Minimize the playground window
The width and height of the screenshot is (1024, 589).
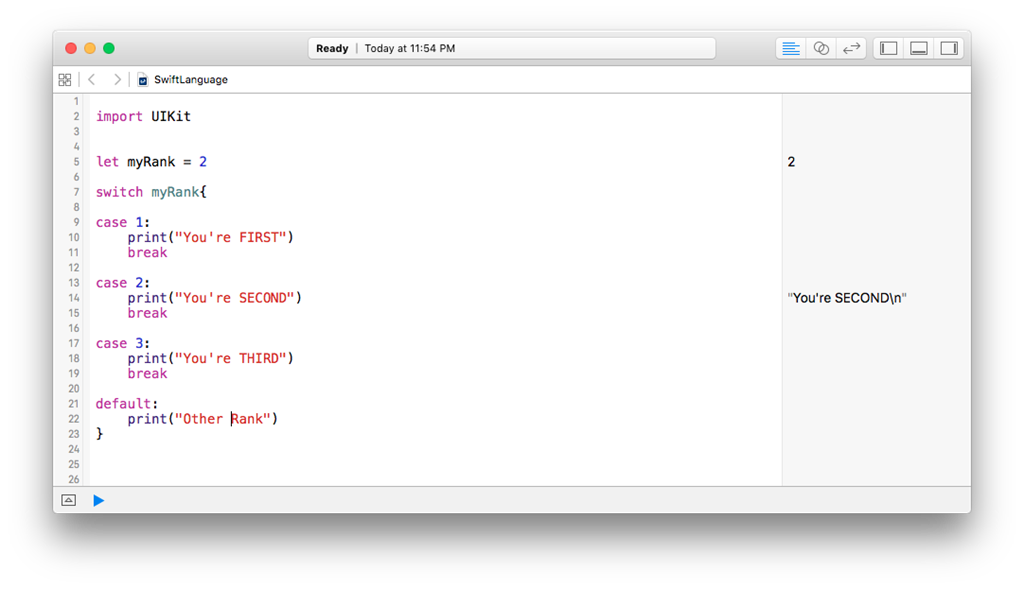pos(90,48)
